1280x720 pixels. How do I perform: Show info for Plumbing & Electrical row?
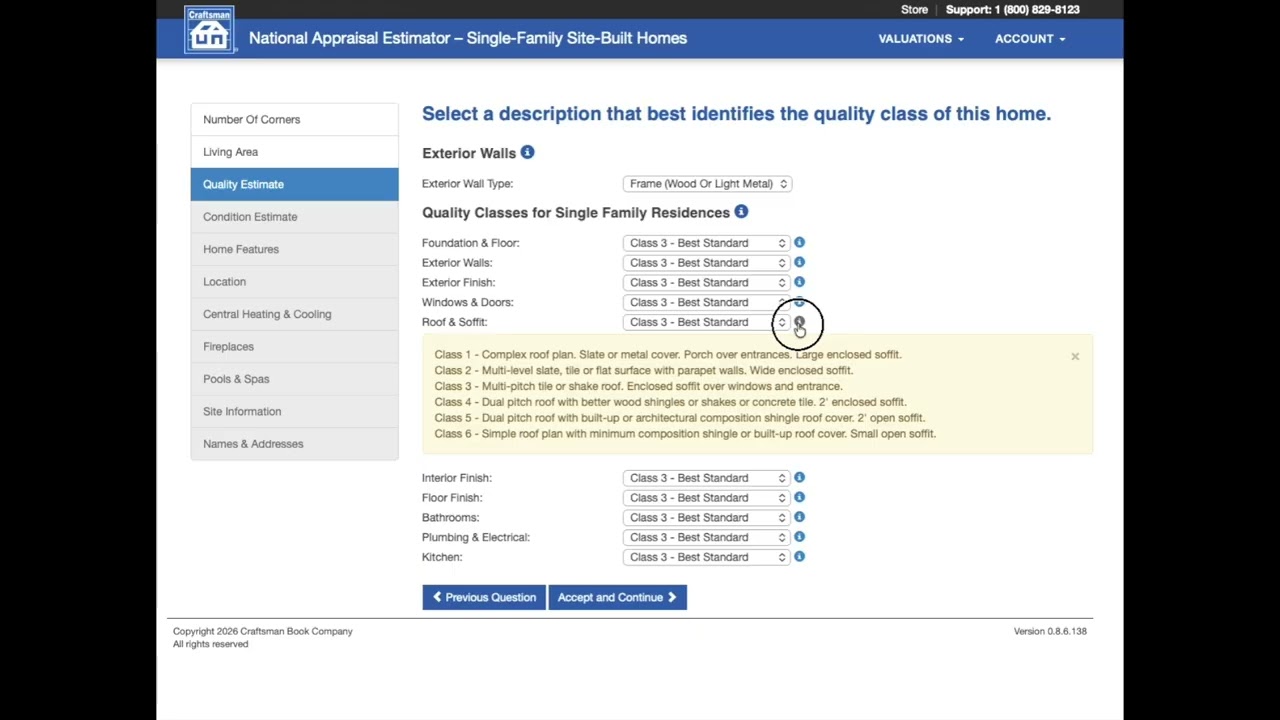(x=799, y=537)
